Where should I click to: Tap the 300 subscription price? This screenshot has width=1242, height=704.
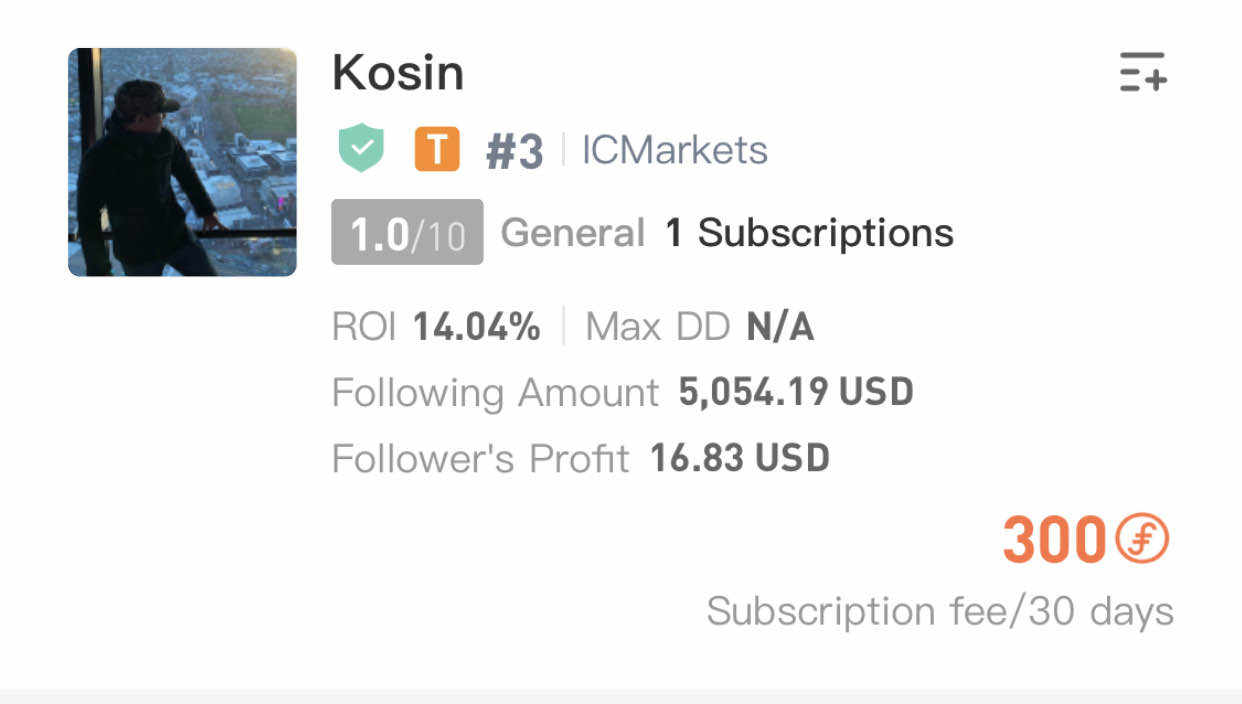[1054, 540]
